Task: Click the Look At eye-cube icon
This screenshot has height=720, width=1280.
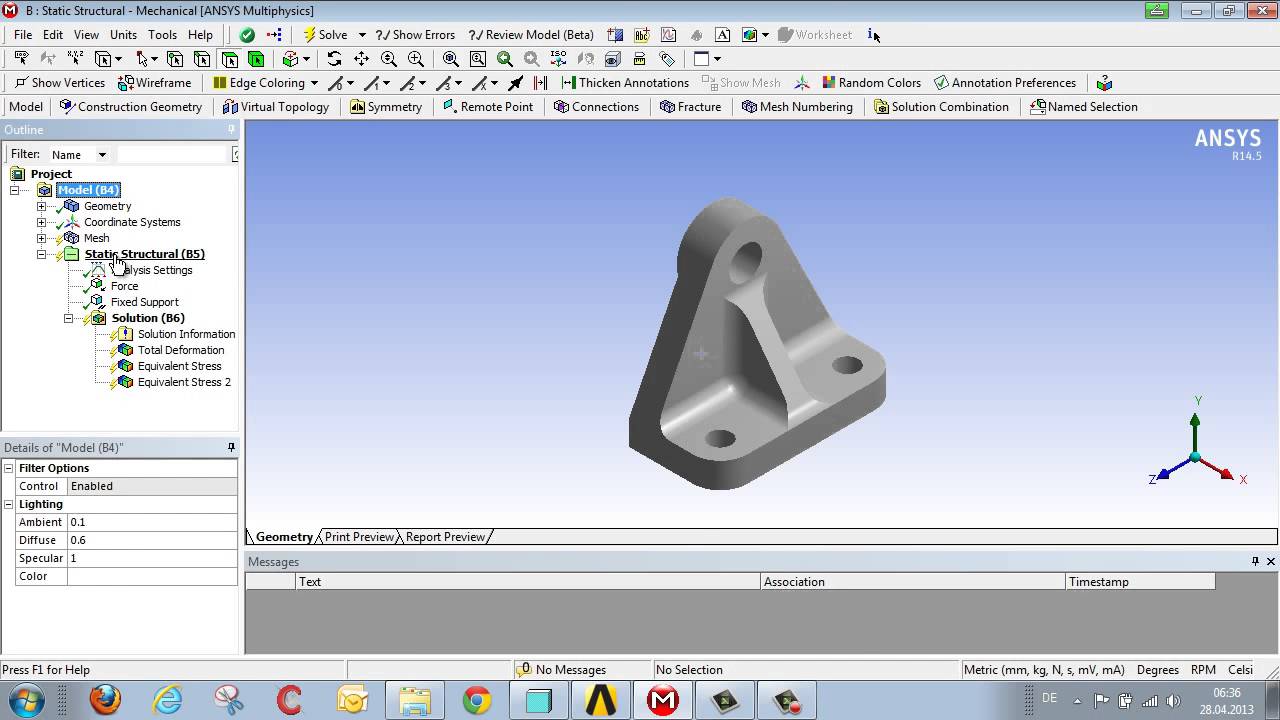Action: [612, 59]
